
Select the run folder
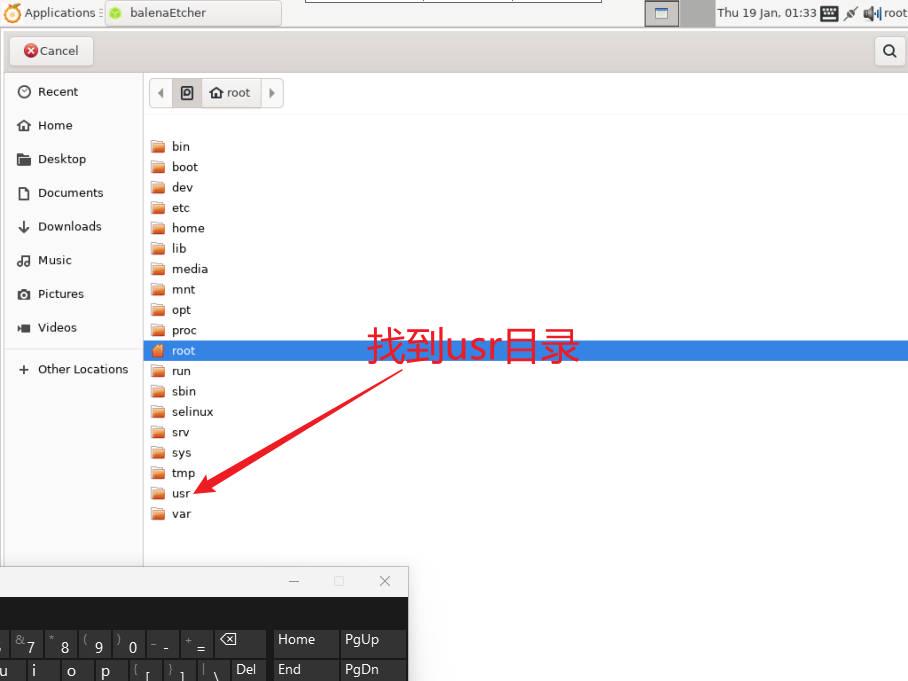[x=525, y=371]
